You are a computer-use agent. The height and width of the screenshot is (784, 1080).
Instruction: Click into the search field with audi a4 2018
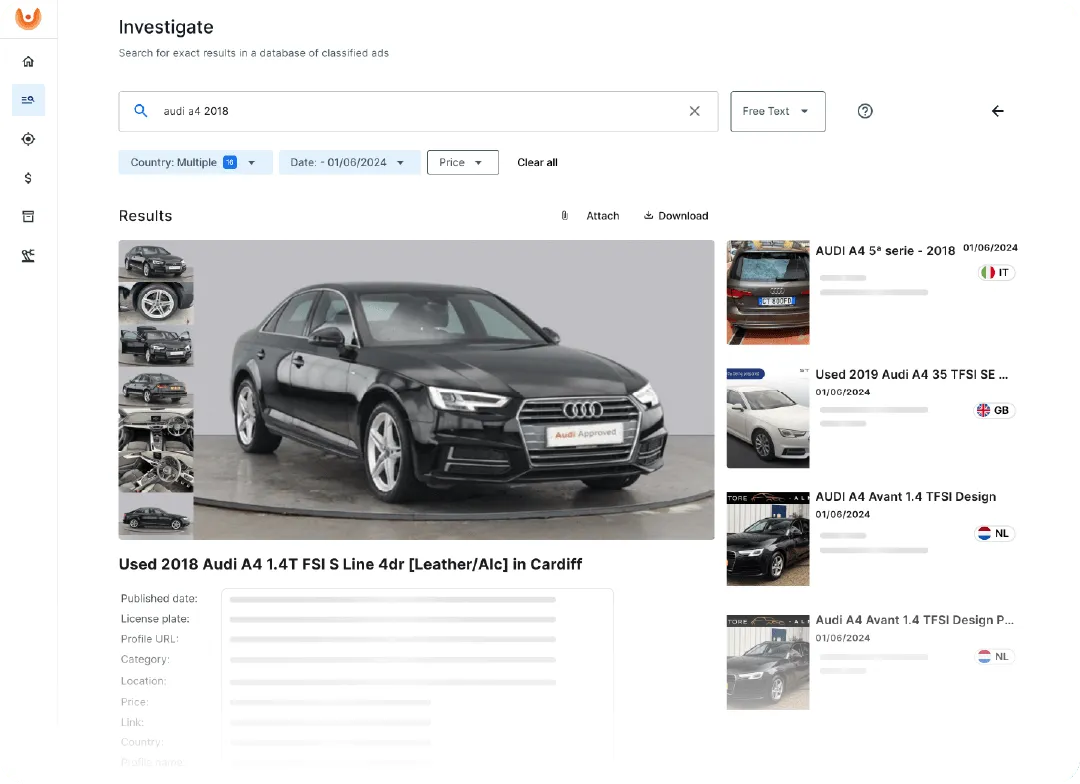point(418,111)
